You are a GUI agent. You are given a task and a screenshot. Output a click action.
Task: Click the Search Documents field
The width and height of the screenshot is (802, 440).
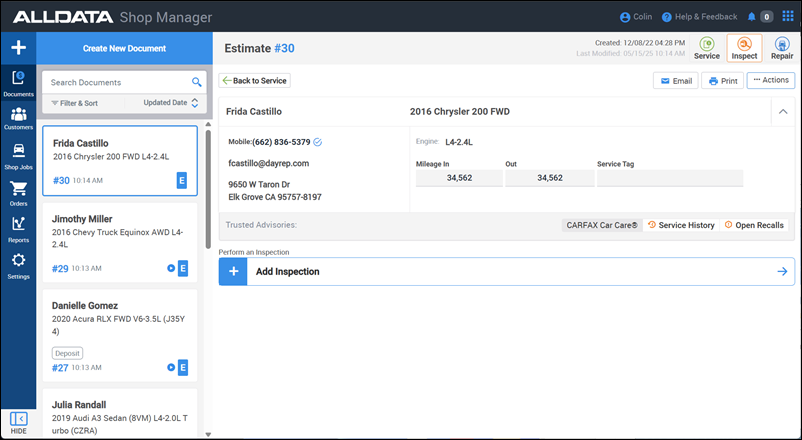click(118, 82)
